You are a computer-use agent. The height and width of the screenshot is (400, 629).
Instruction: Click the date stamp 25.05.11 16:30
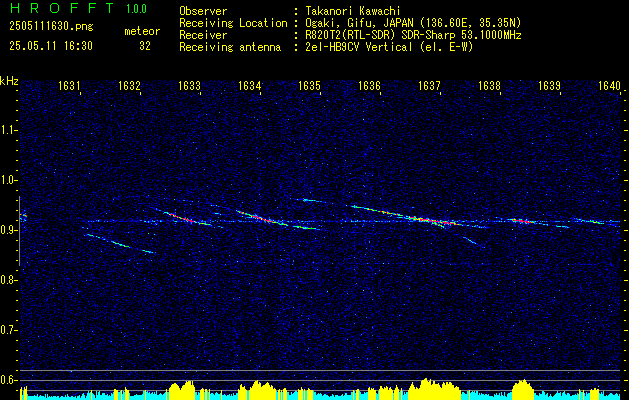pyautogui.click(x=51, y=46)
